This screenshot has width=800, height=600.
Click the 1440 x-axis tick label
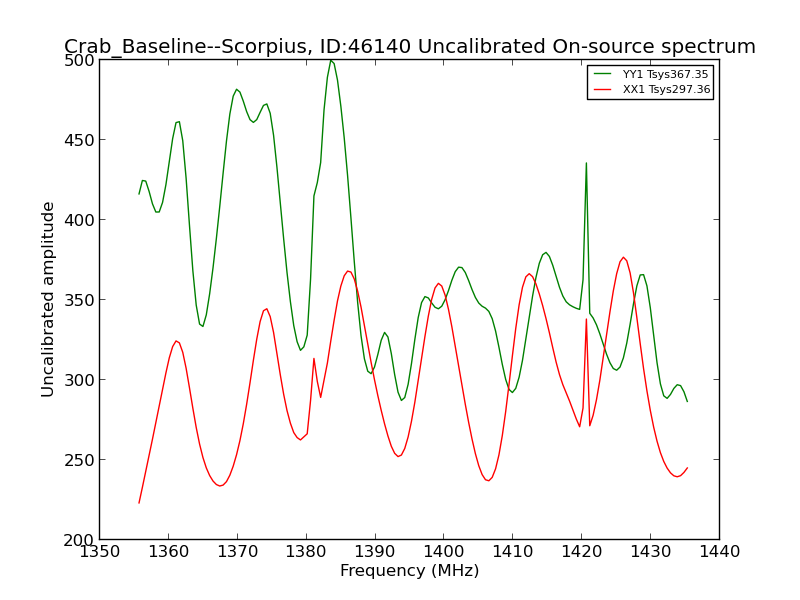click(x=719, y=552)
